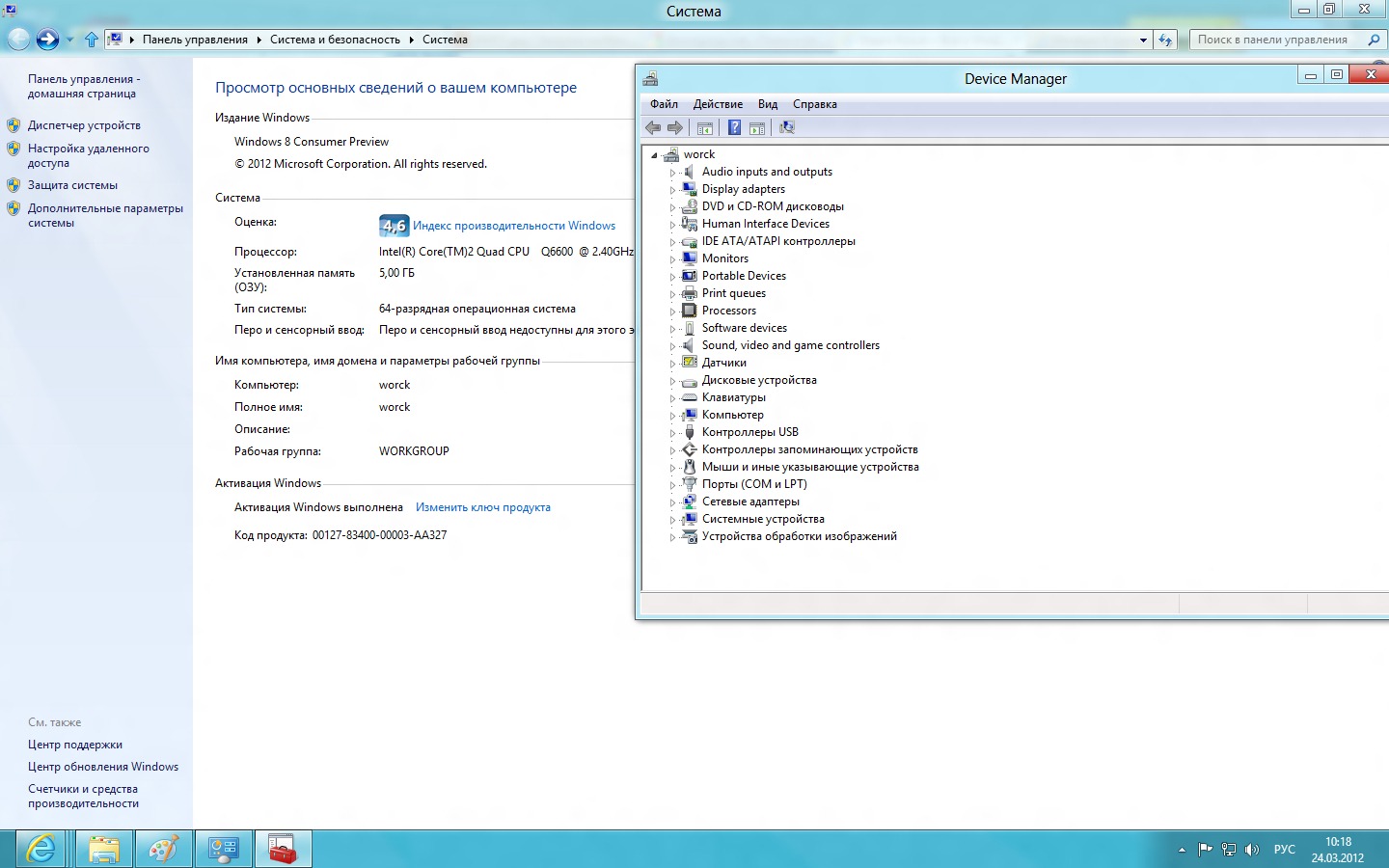Open Internet Explorer from the taskbar
Image resolution: width=1389 pixels, height=868 pixels.
(x=41, y=849)
